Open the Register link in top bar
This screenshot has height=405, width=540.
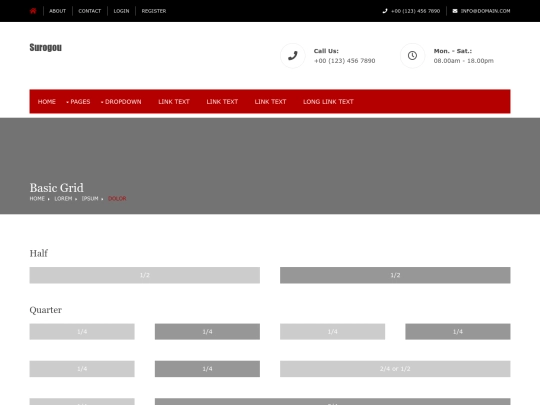point(154,11)
